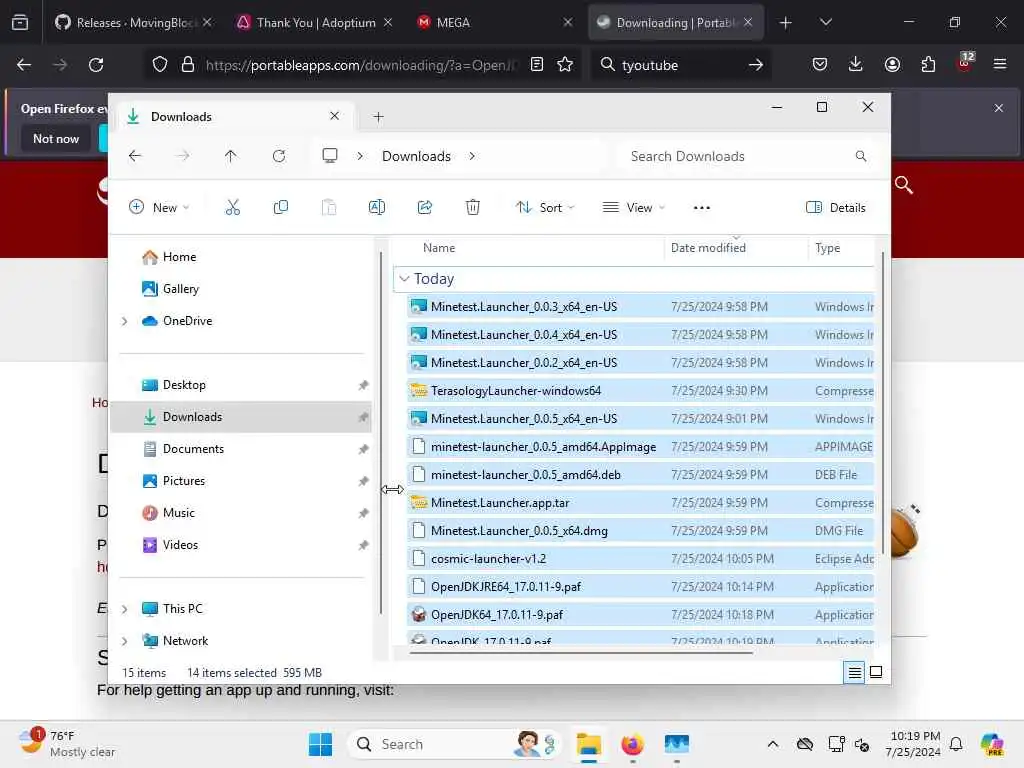Switch to large thumbnails view icon in status bar
The image size is (1024, 768).
876,672
